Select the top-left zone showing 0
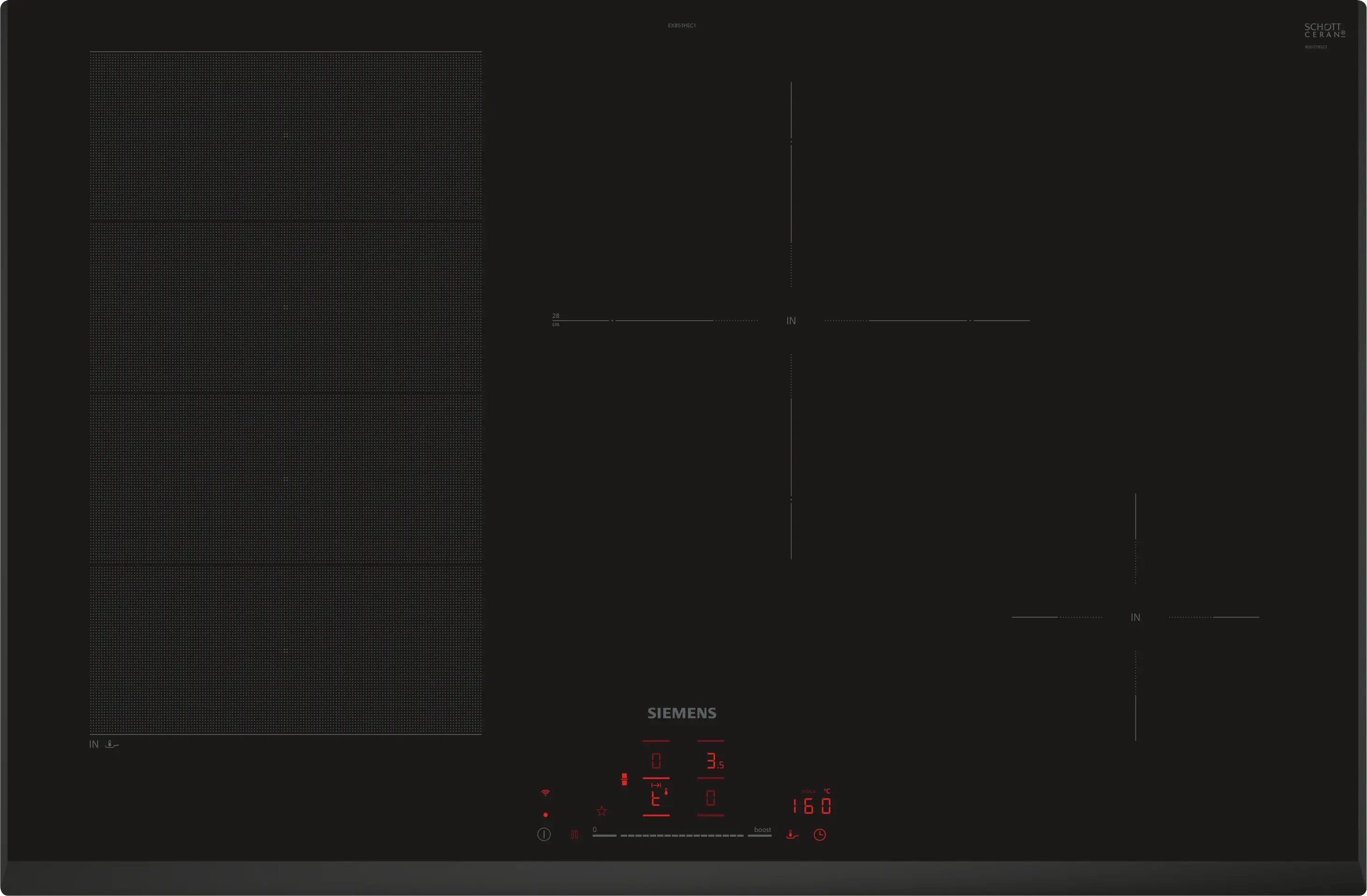Viewport: 1367px width, 896px height. pos(656,761)
